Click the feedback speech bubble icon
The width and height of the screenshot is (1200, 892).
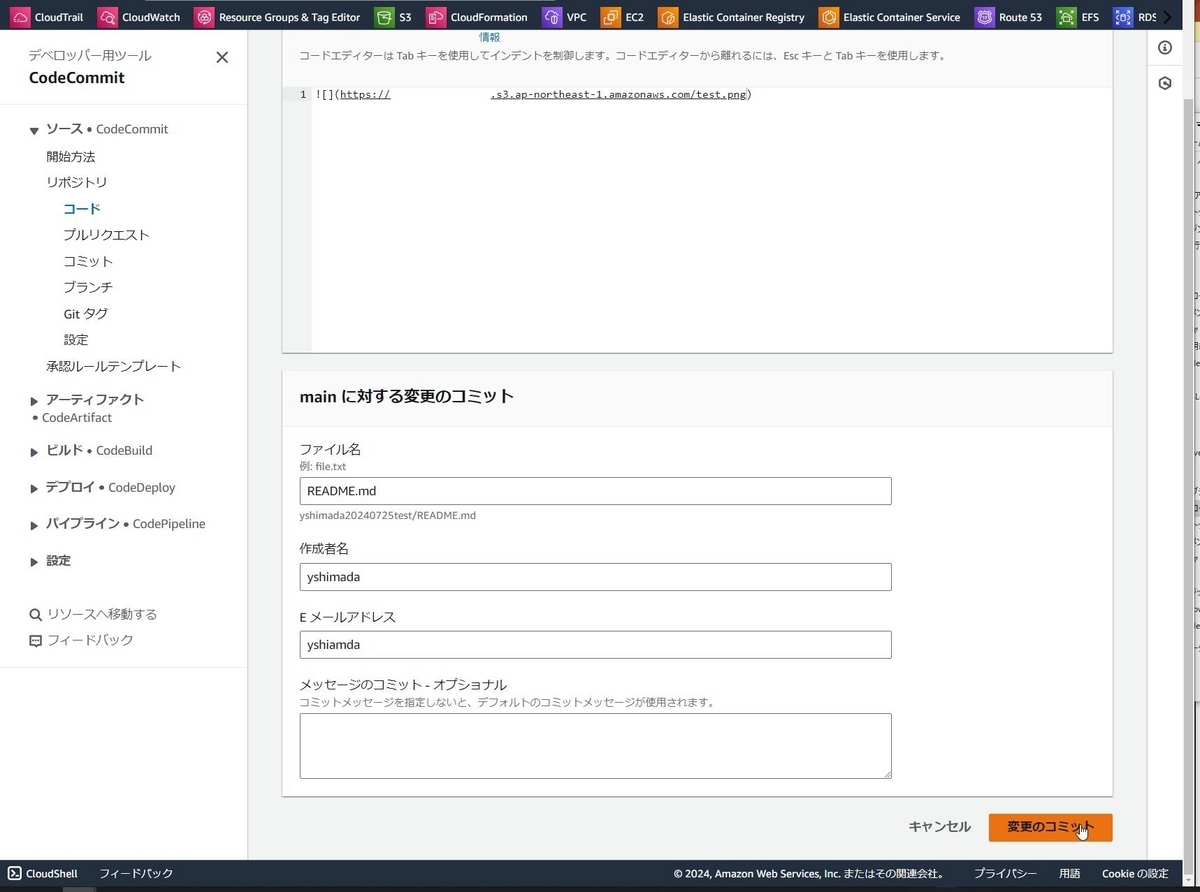[x=36, y=641]
